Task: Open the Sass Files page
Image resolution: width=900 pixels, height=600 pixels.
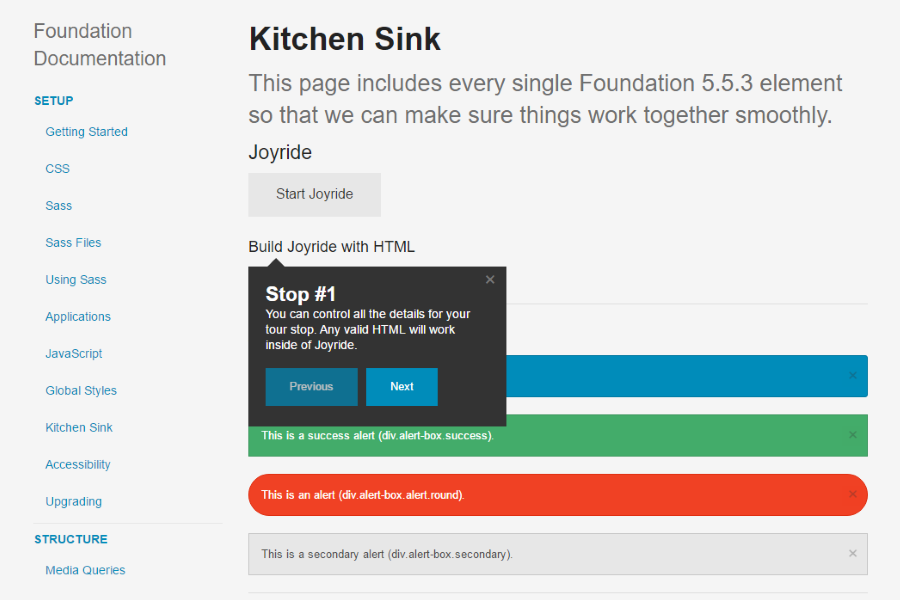Action: 73,242
